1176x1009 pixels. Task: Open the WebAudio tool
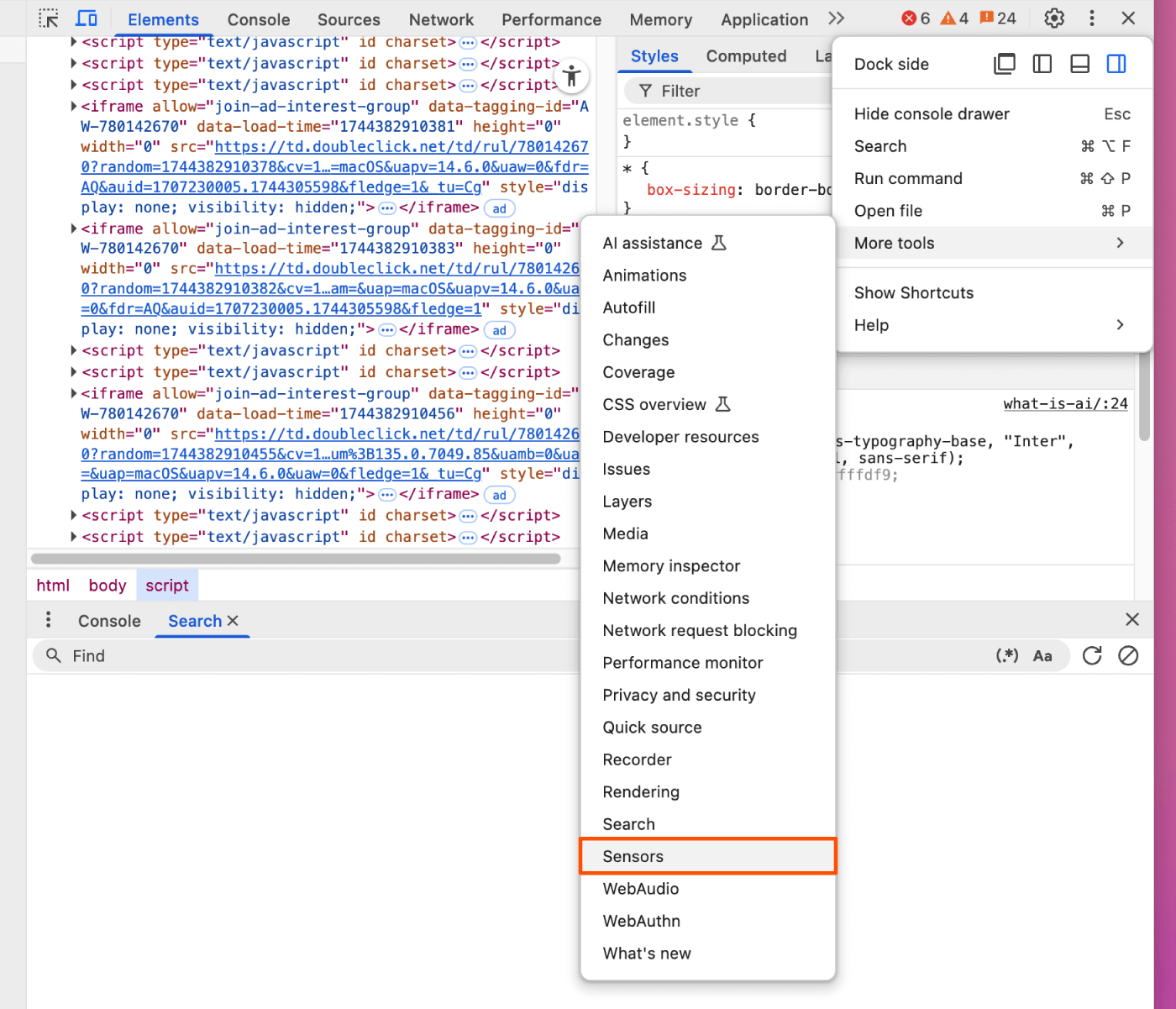pos(708,889)
